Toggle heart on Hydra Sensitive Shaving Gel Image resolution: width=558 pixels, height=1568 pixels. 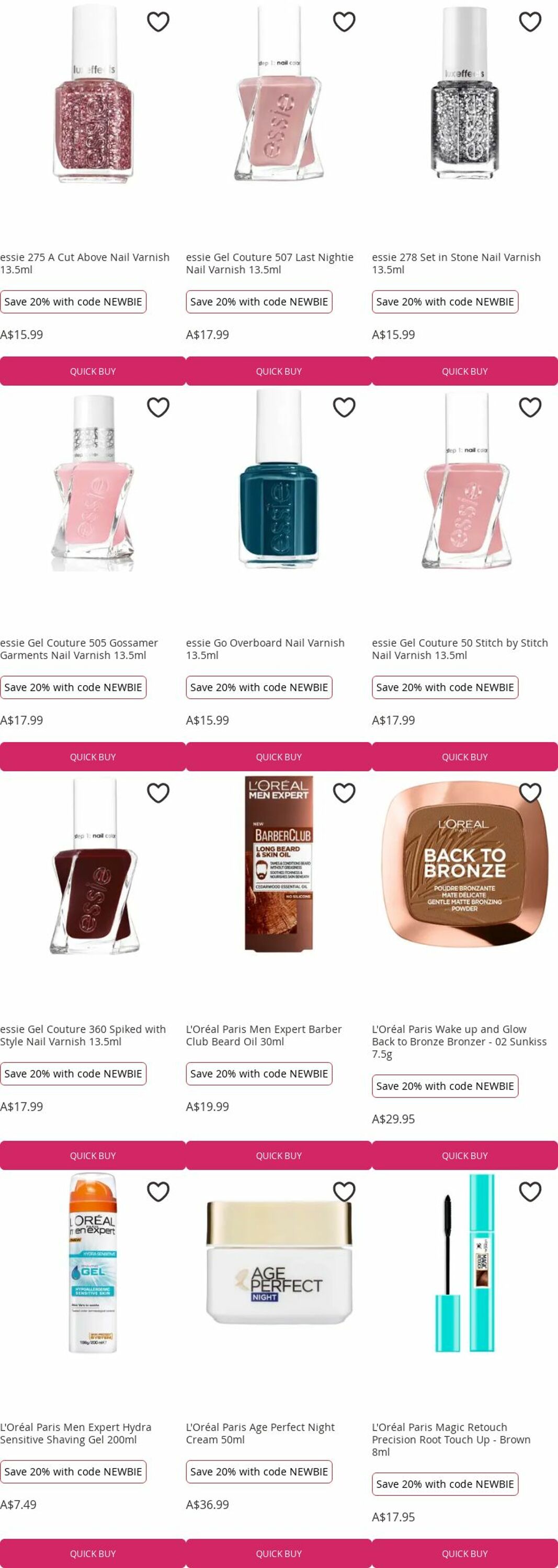(x=158, y=1191)
